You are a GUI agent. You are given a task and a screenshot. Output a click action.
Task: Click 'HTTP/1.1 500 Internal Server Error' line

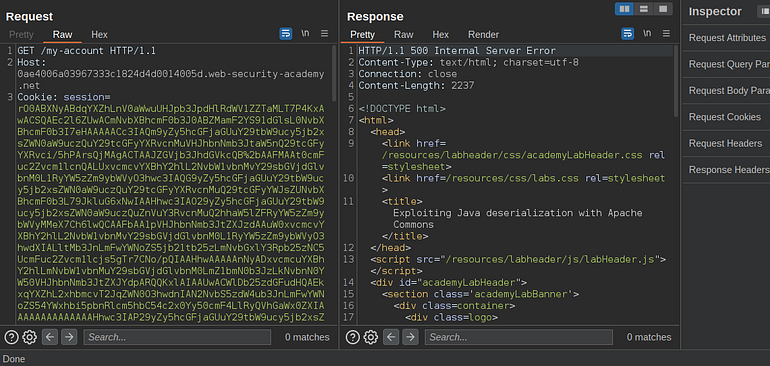coord(457,51)
